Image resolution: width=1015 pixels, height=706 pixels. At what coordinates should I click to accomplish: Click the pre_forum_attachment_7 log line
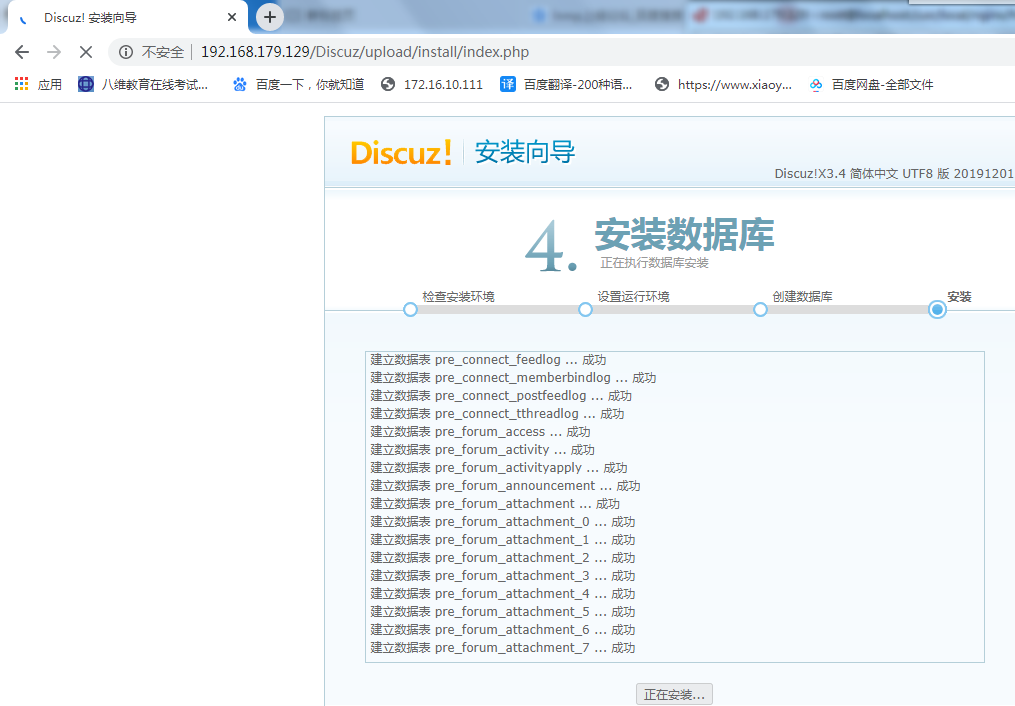click(x=503, y=648)
